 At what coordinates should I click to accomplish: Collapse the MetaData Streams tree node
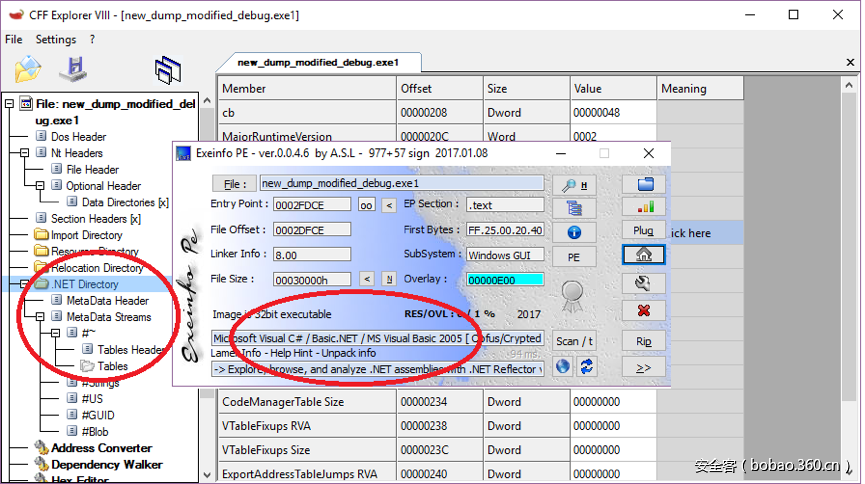click(x=25, y=317)
